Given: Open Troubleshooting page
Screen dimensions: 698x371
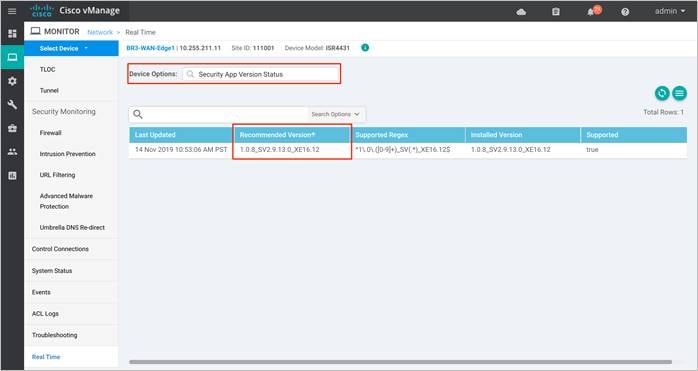Looking at the screenshot, I should (54, 335).
